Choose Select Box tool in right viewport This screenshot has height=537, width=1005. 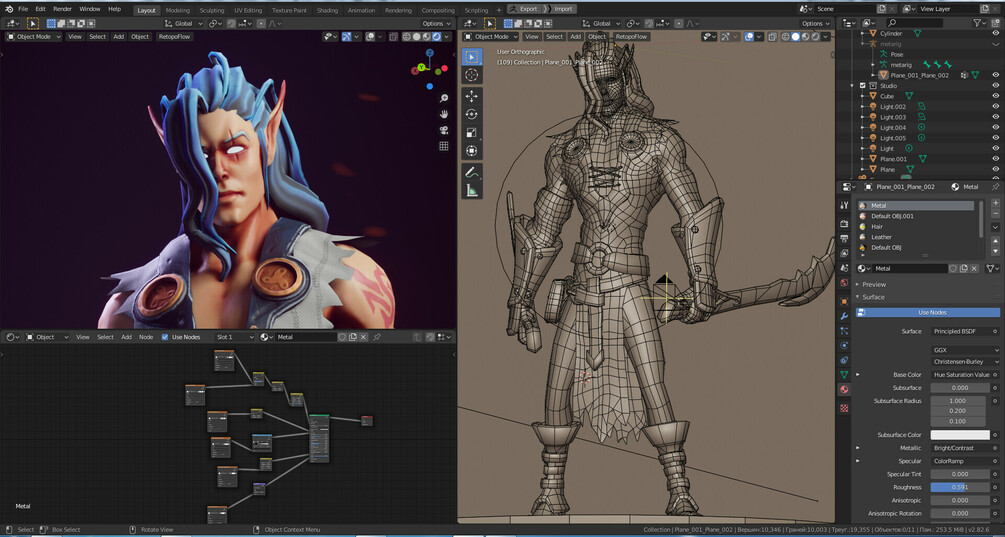tap(472, 56)
